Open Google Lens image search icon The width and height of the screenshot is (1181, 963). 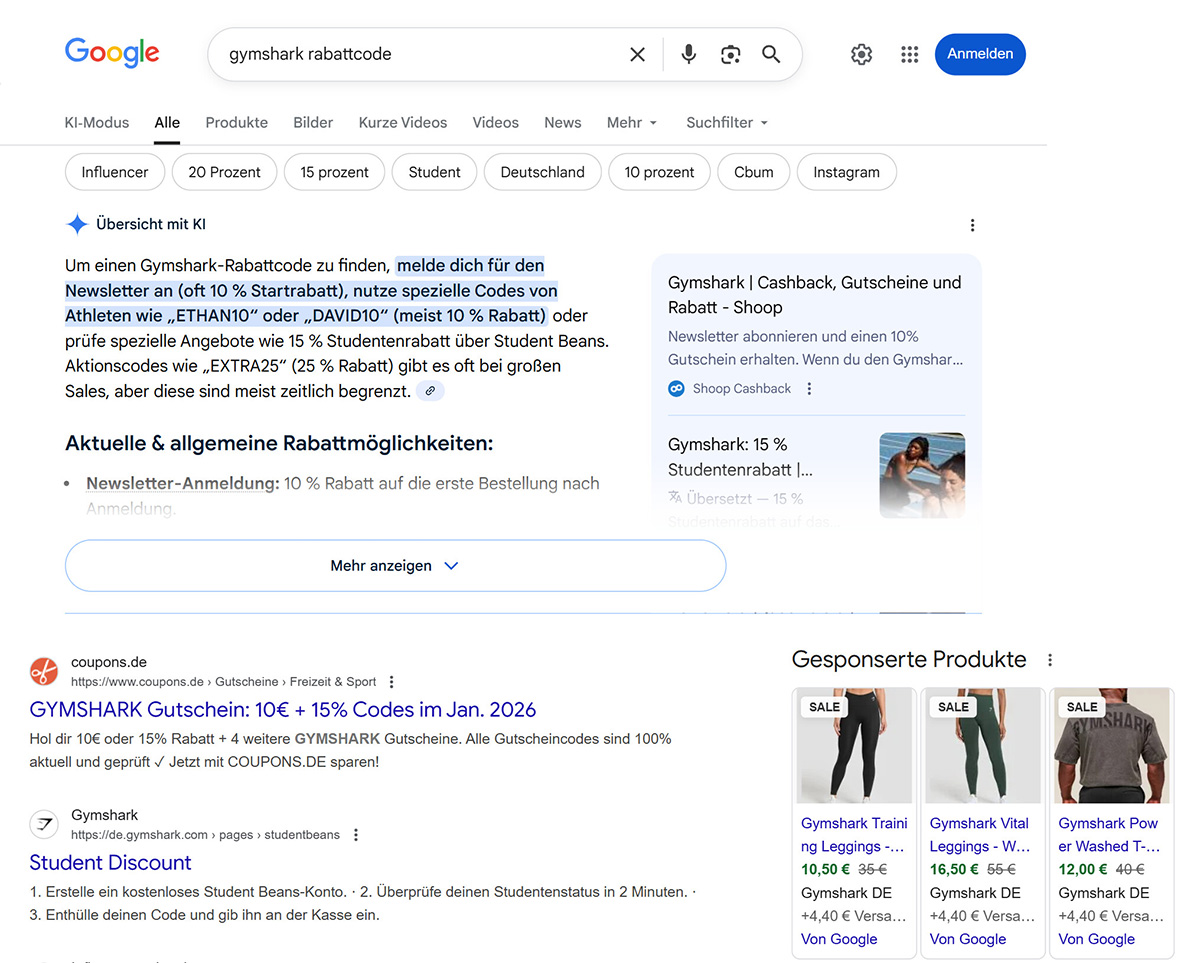click(730, 54)
